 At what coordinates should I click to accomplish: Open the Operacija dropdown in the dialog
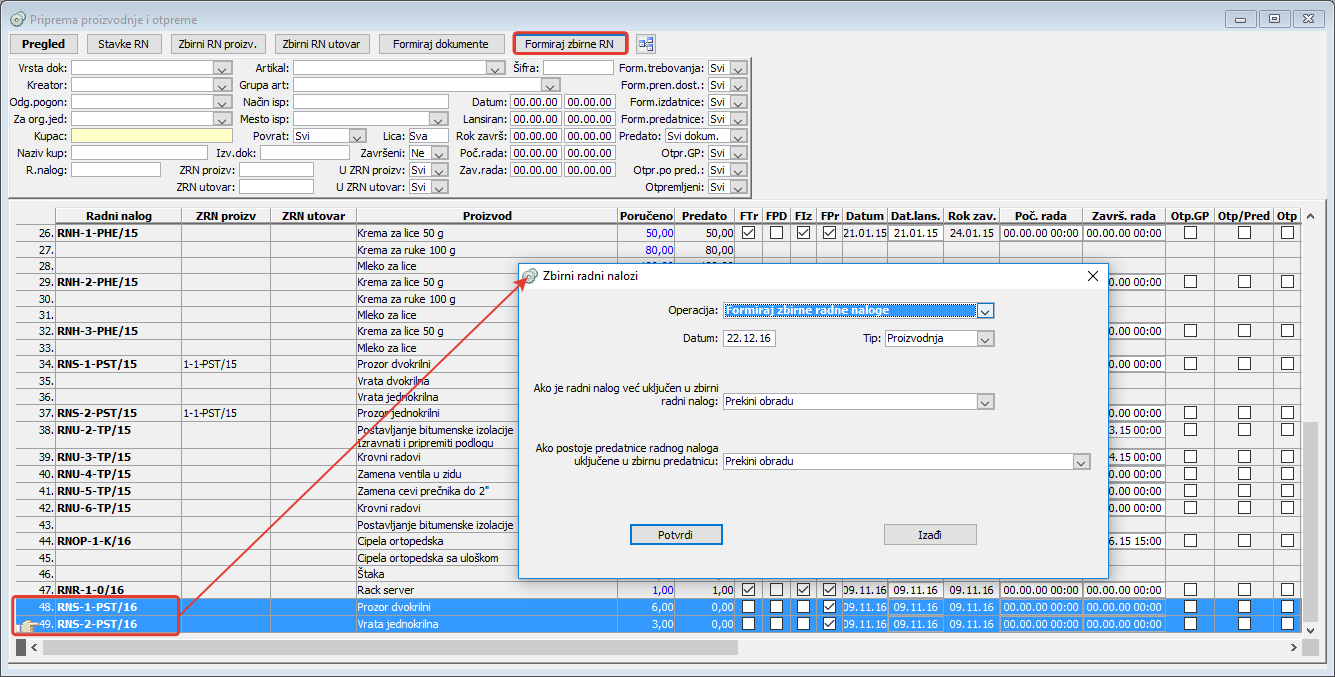985,311
